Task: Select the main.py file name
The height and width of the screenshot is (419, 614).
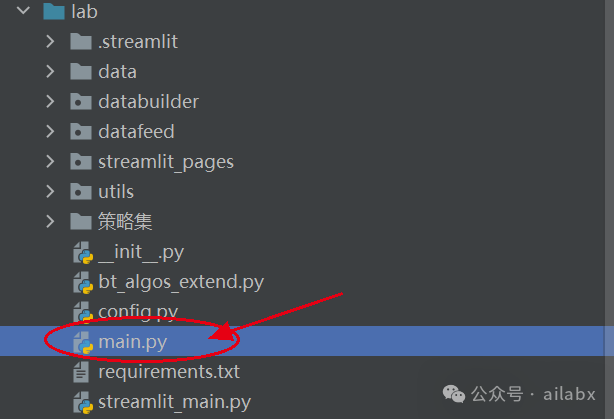Action: 132,342
